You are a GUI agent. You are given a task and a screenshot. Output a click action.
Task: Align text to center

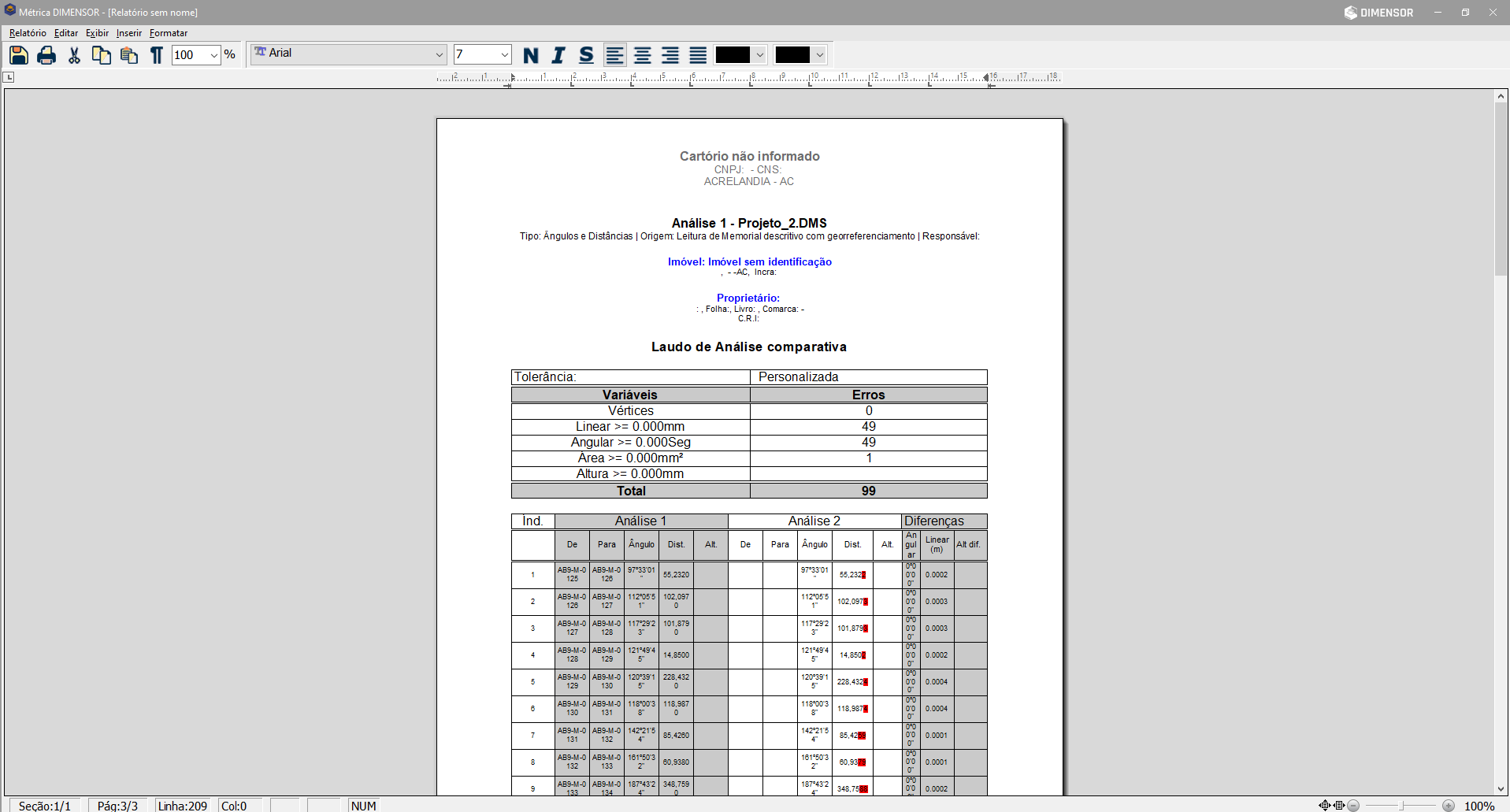pyautogui.click(x=643, y=55)
